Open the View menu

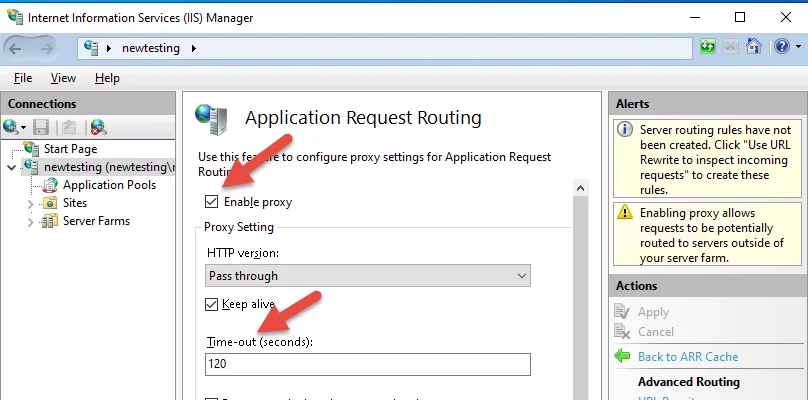(x=63, y=78)
